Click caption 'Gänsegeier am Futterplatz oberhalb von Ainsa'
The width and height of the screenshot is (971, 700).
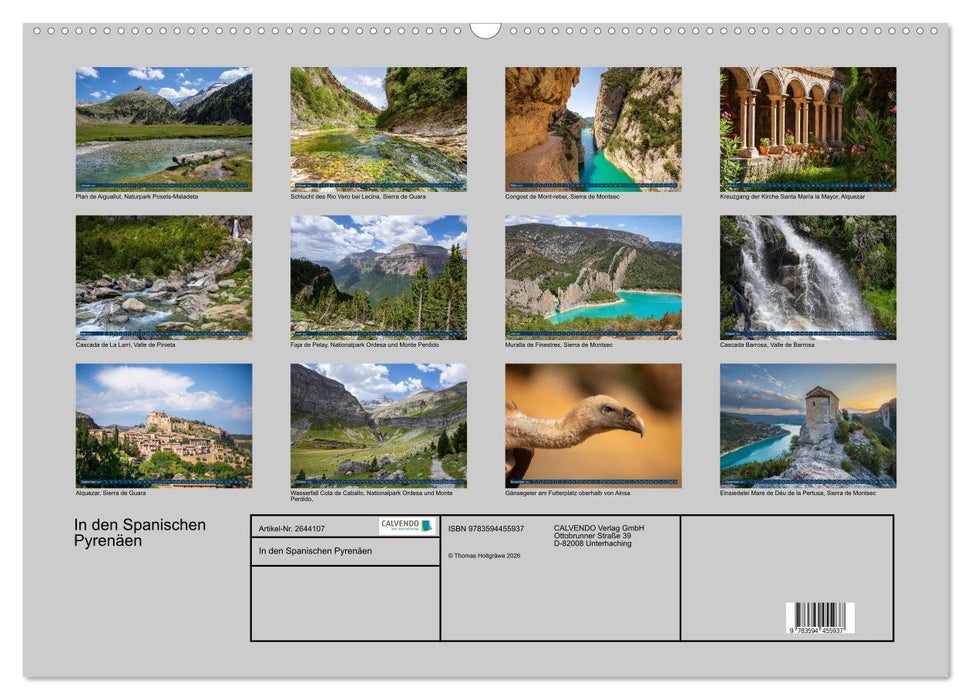tap(568, 493)
